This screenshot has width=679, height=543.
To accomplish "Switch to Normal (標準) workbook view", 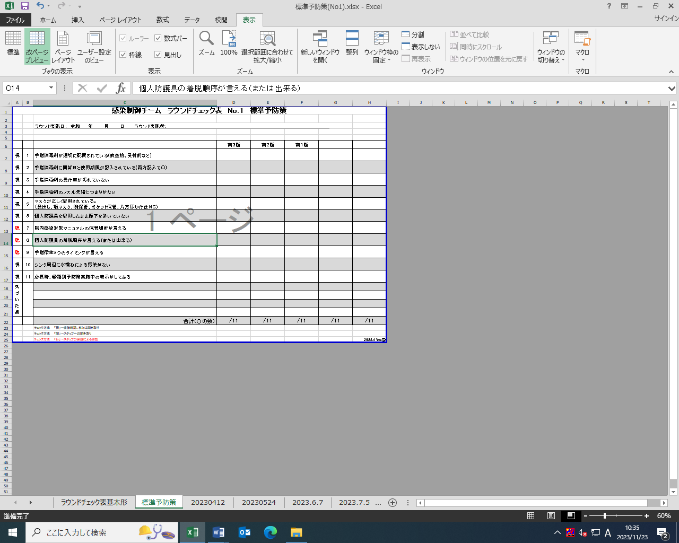I will point(13,44).
